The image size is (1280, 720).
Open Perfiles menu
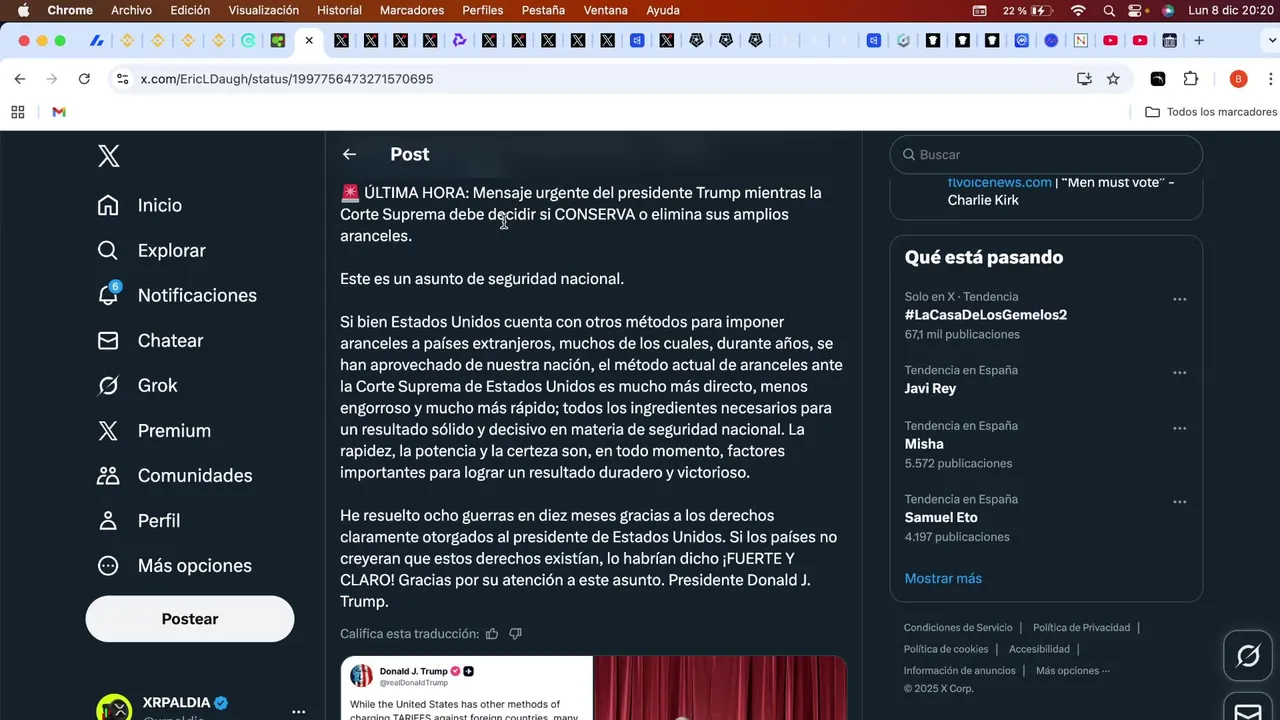click(483, 10)
